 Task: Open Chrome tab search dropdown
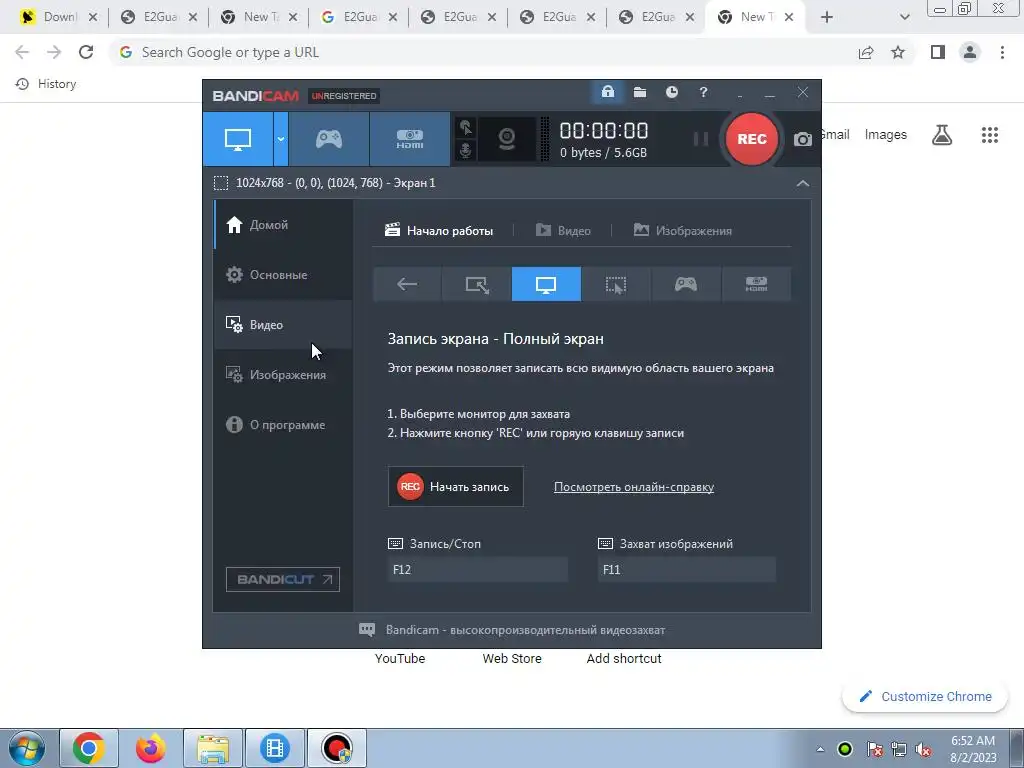tap(904, 17)
